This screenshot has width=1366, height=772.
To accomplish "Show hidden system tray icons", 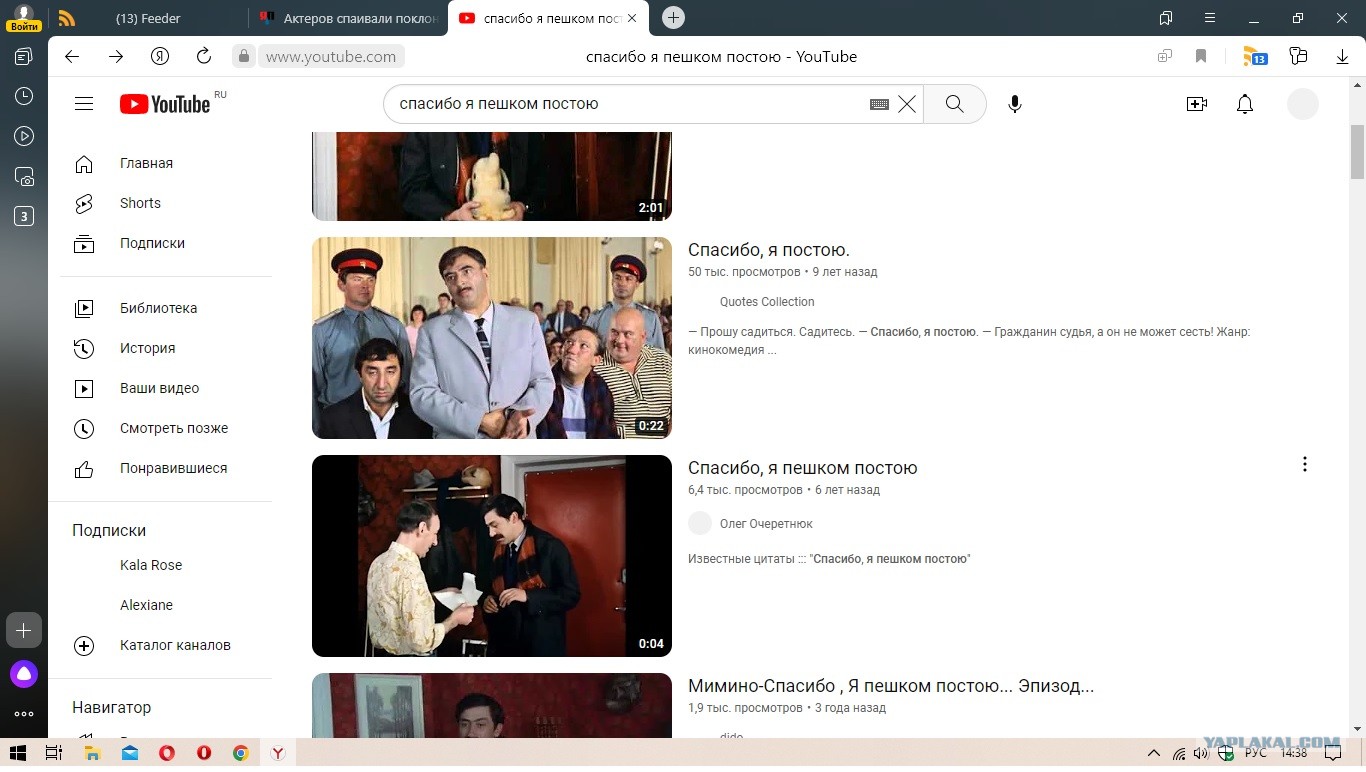I will coord(1154,753).
